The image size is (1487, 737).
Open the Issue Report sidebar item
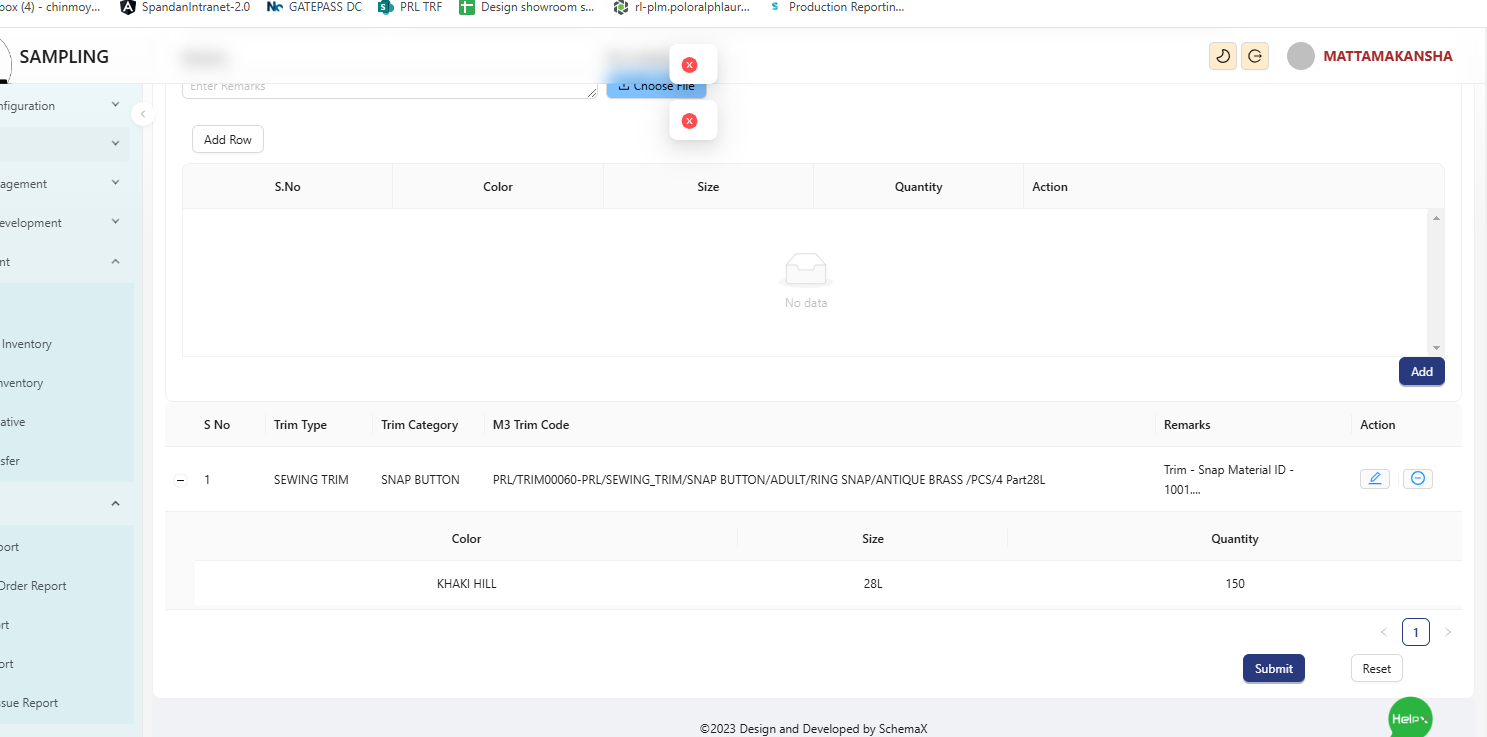[30, 703]
